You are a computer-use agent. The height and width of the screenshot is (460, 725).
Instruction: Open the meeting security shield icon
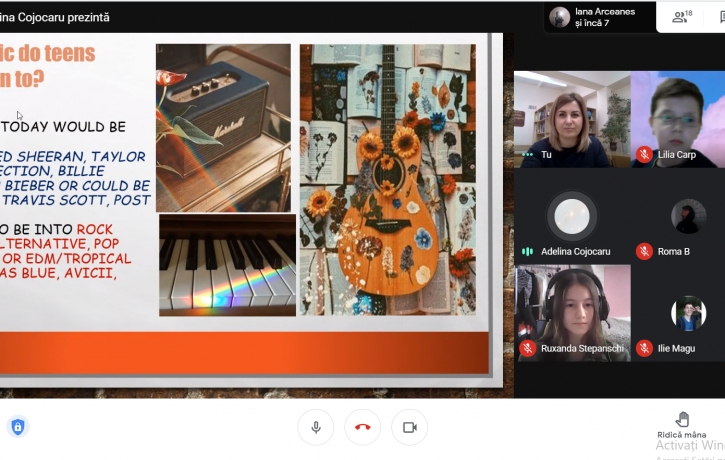click(x=18, y=426)
